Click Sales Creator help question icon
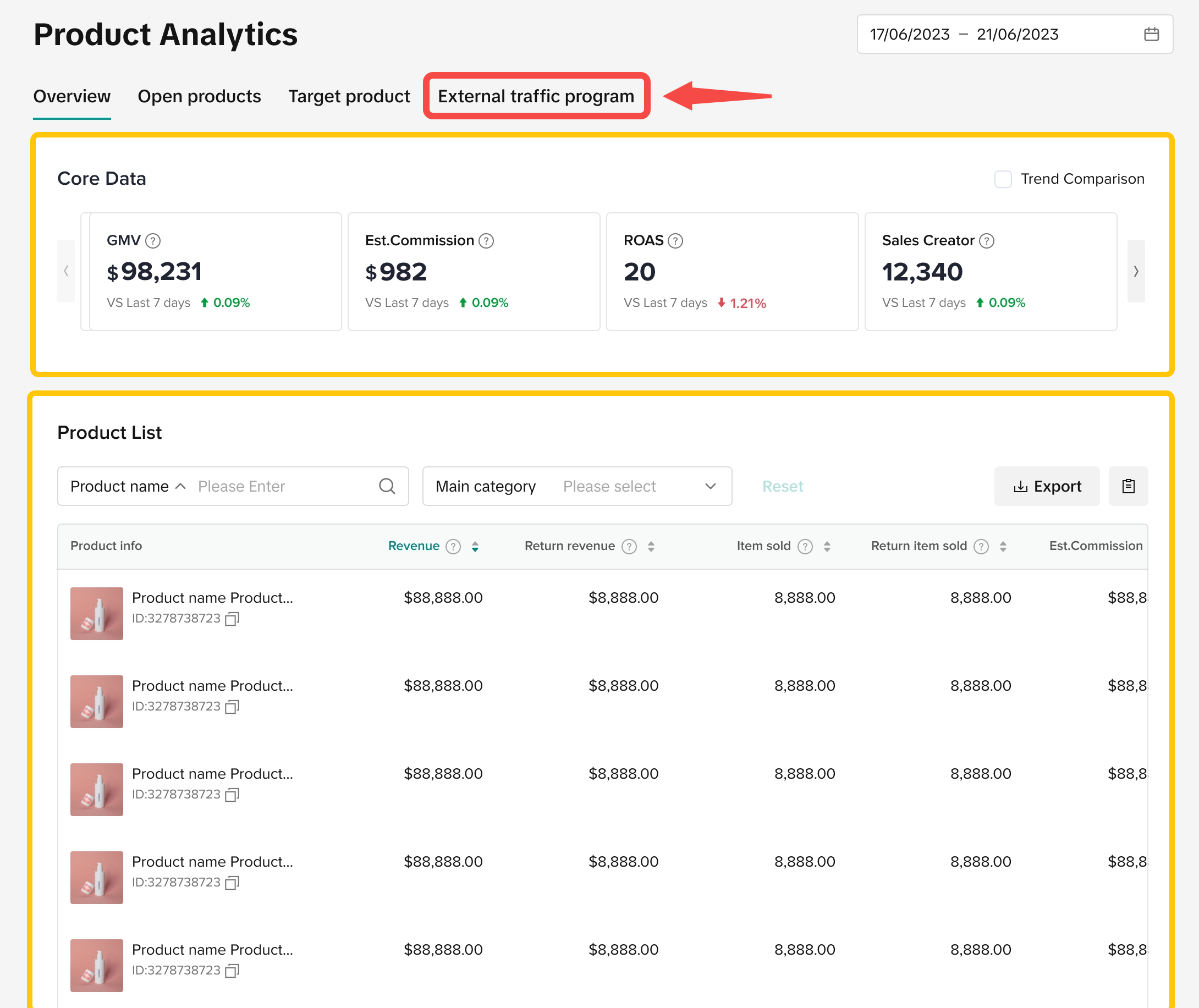 coord(986,240)
